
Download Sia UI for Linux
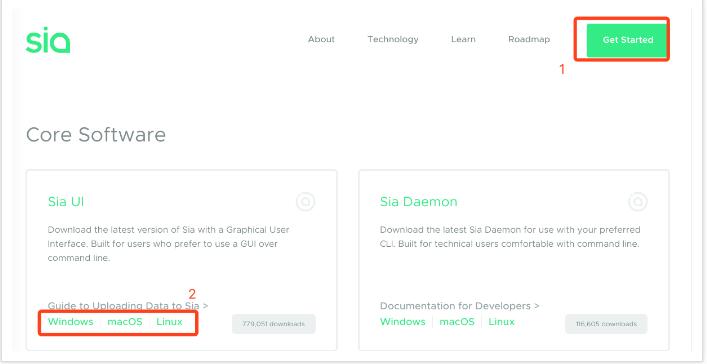(169, 322)
